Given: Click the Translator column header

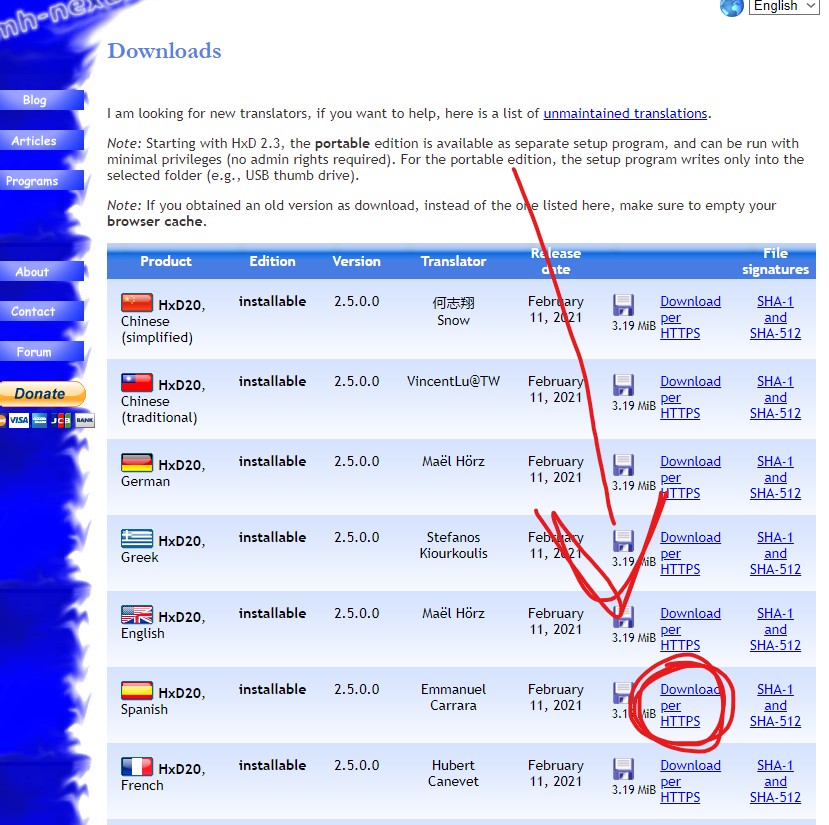Looking at the screenshot, I should (453, 261).
